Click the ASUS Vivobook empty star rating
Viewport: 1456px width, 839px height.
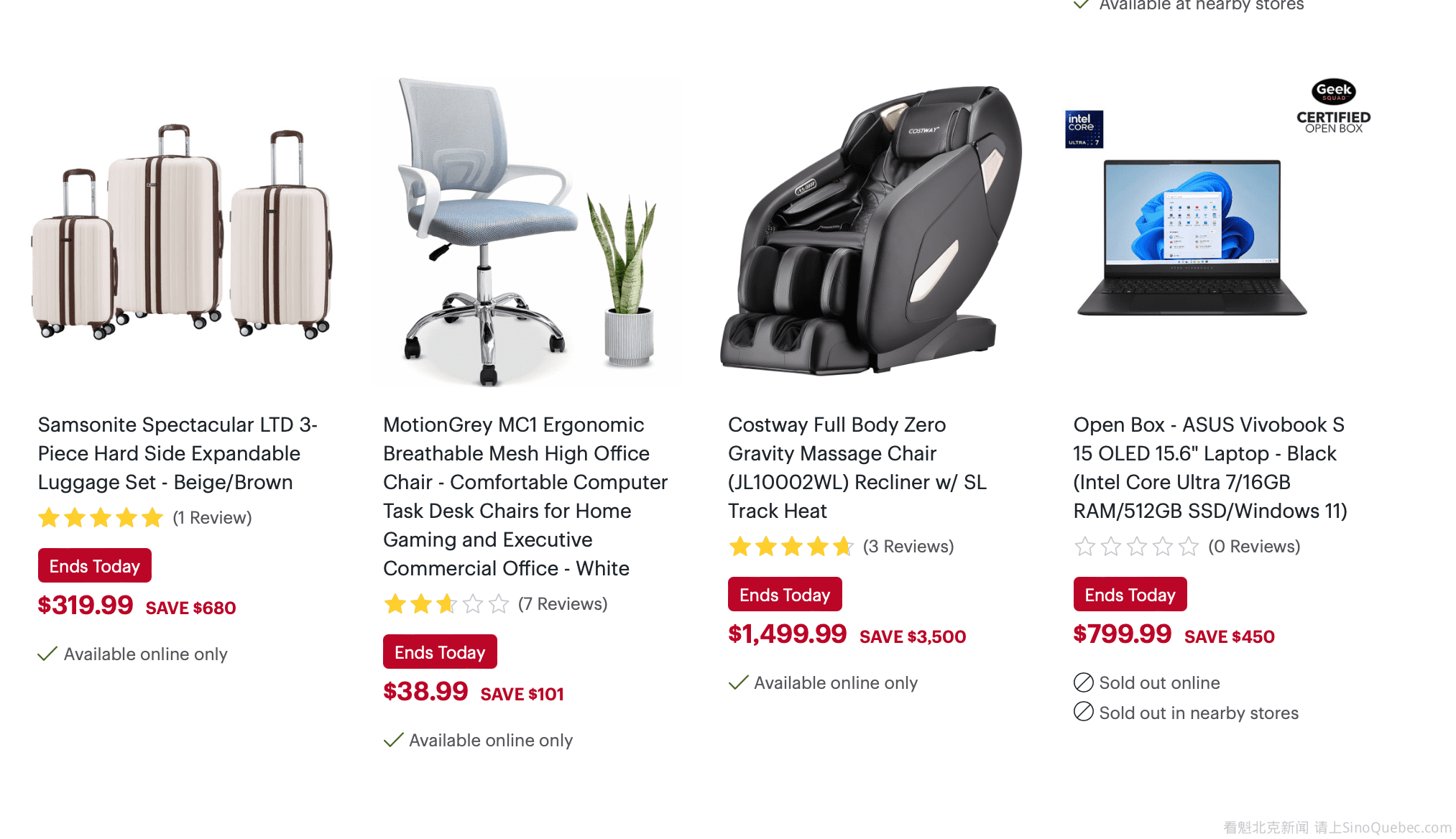point(1136,547)
